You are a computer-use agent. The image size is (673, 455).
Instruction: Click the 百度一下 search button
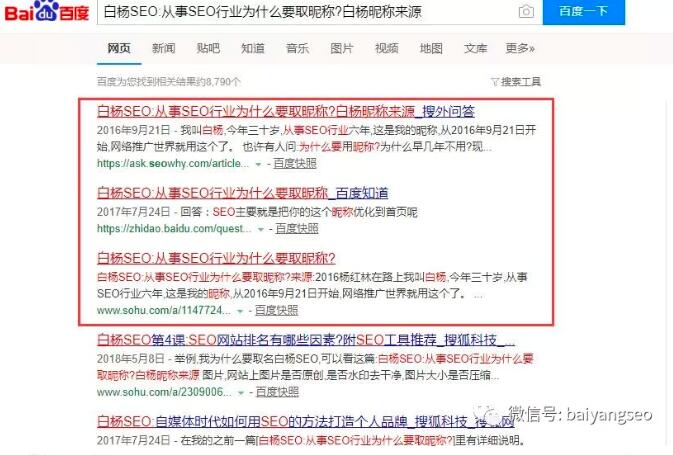[x=583, y=12]
